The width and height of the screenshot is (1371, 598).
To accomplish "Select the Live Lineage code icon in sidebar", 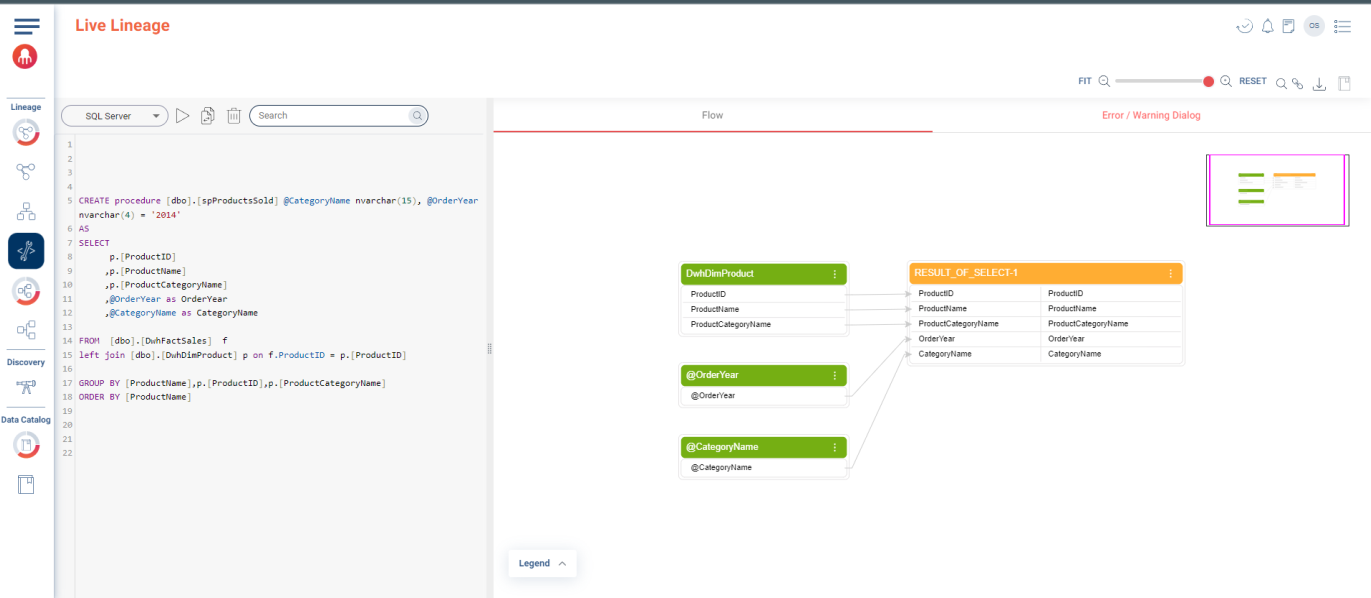I will [x=26, y=251].
